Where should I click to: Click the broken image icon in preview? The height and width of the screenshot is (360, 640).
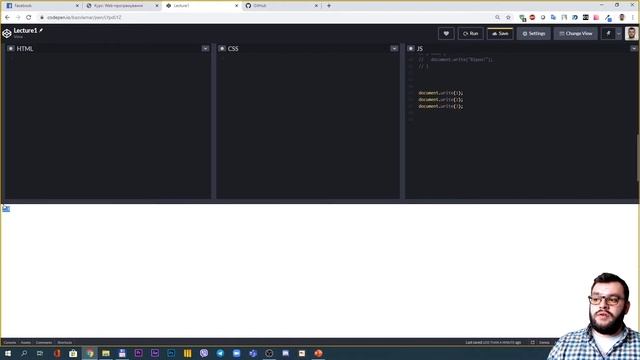pos(6,209)
